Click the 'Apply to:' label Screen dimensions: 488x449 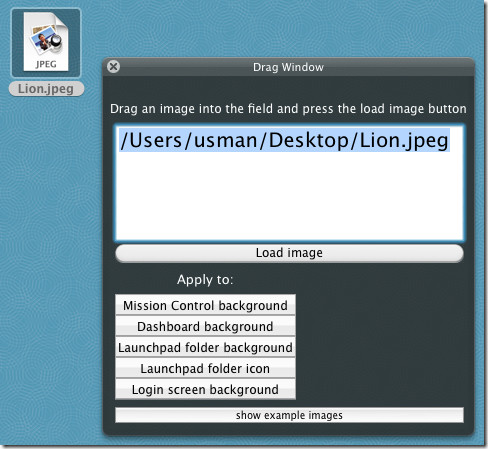tap(205, 280)
